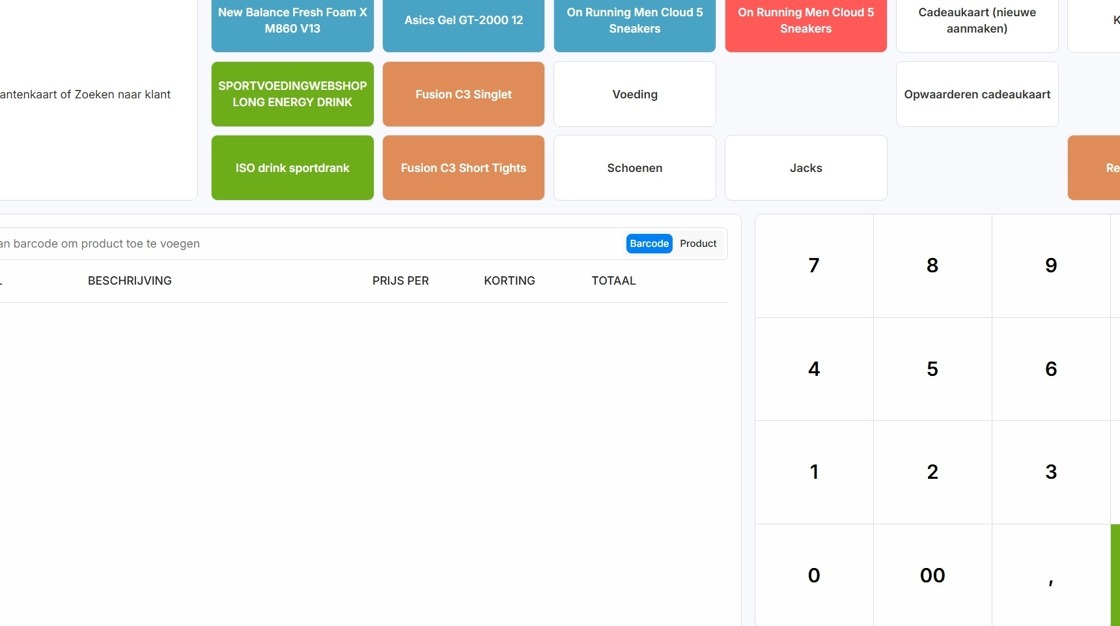Tap numpad key 5
Image resolution: width=1120 pixels, height=626 pixels.
click(932, 369)
